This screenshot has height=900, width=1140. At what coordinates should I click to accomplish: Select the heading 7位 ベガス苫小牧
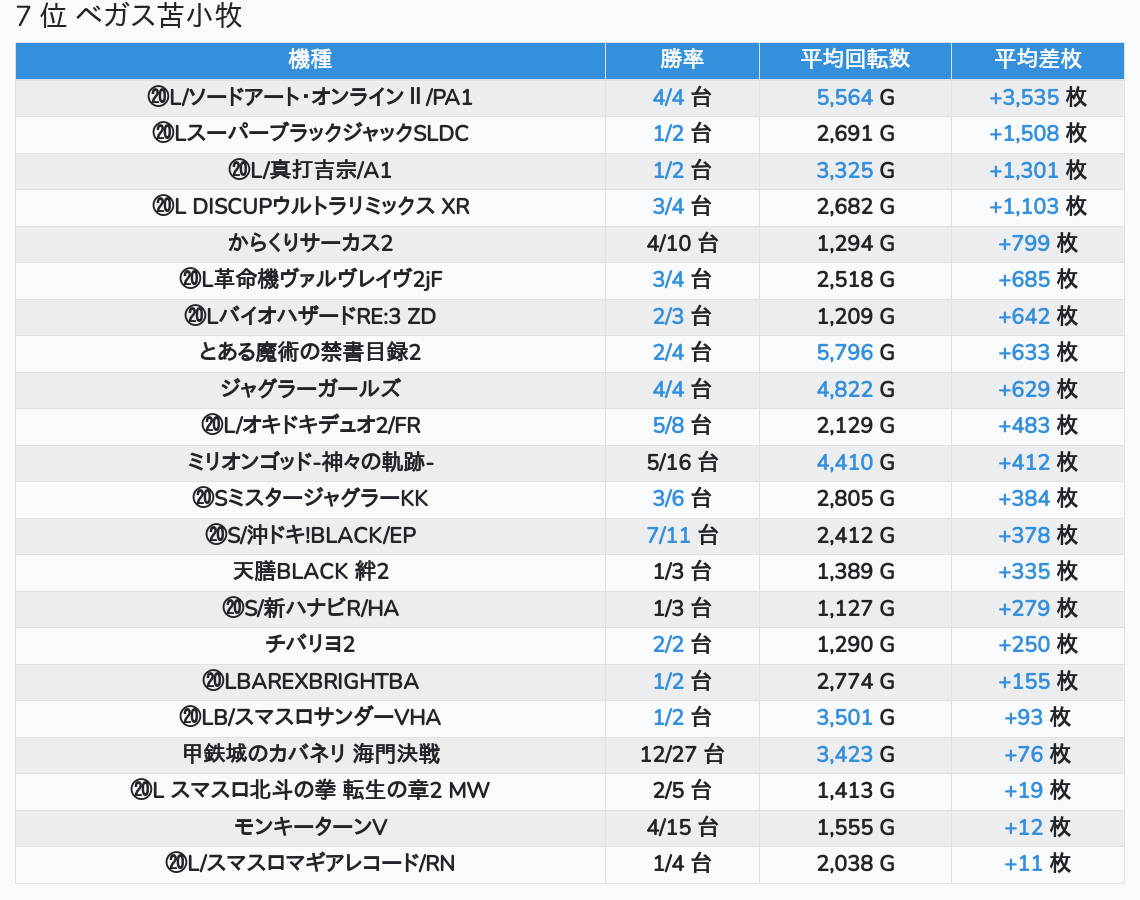[x=129, y=16]
